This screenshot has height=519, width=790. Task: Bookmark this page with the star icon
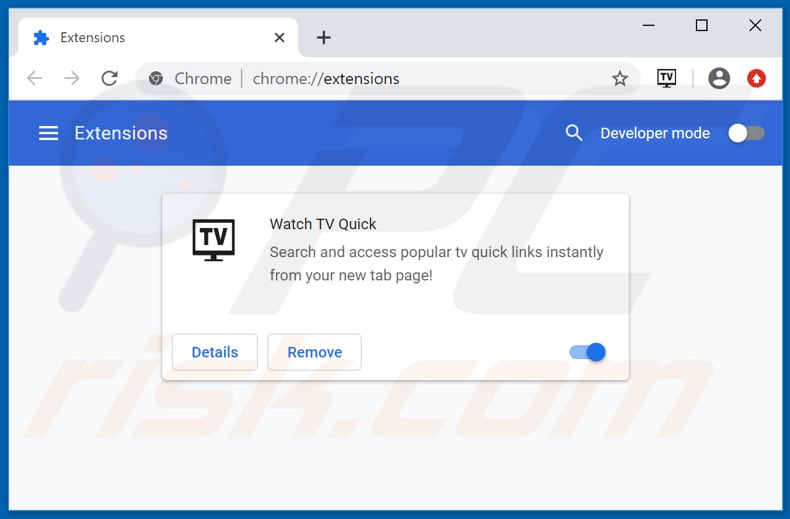tap(620, 78)
